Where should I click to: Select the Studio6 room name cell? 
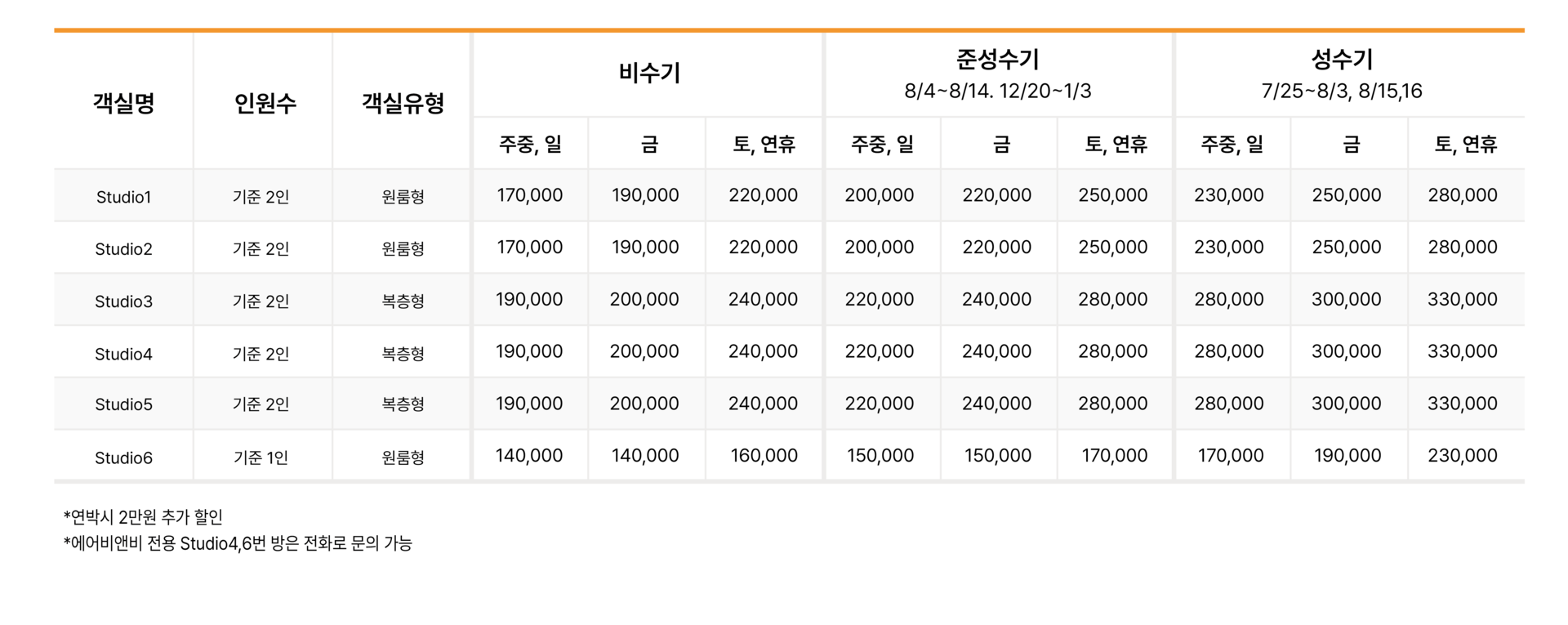coord(123,458)
